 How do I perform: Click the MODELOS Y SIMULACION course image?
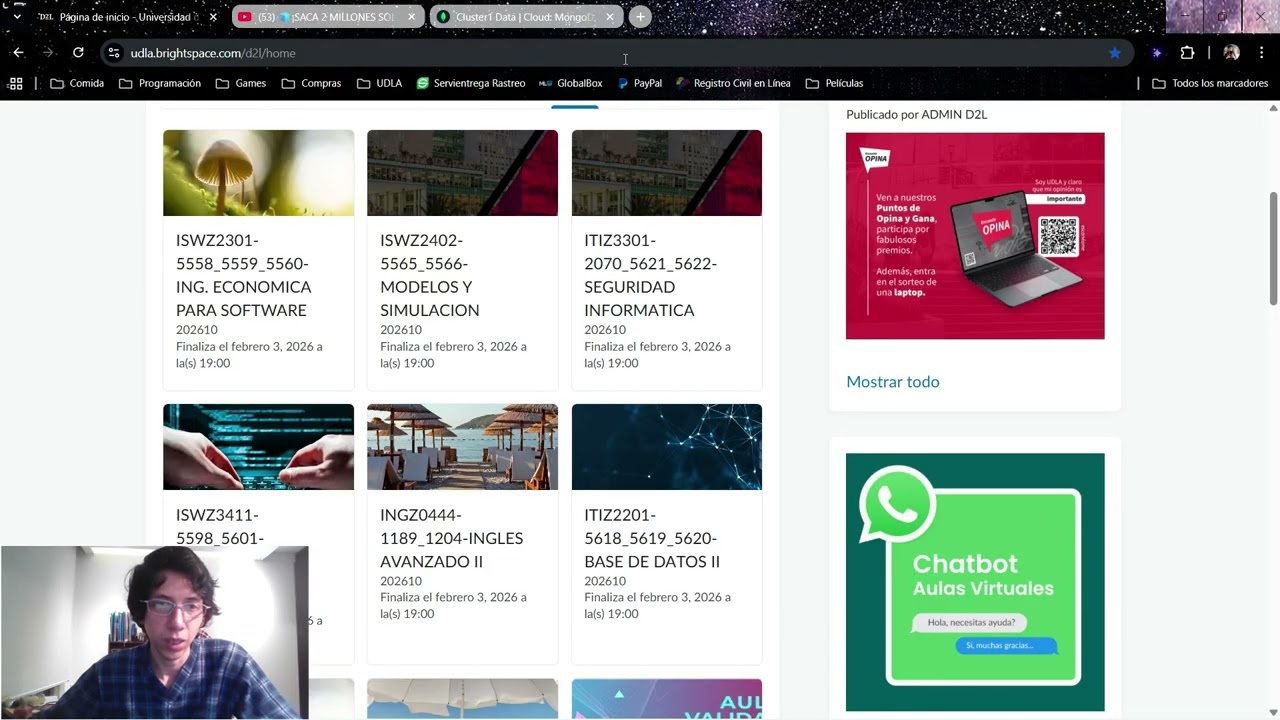pyautogui.click(x=462, y=173)
